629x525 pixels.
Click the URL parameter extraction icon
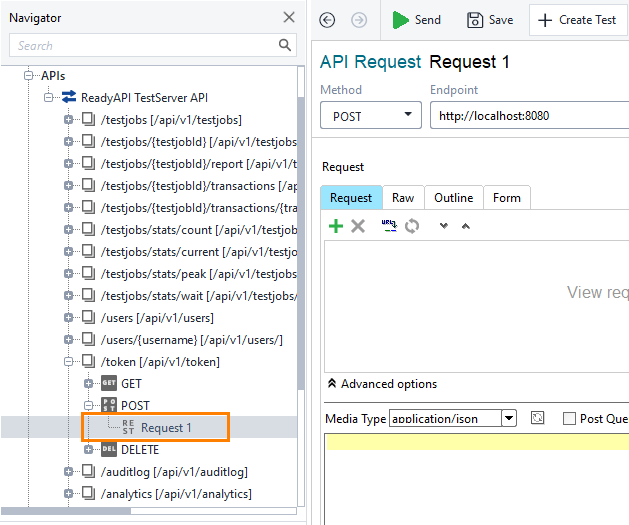[389, 226]
